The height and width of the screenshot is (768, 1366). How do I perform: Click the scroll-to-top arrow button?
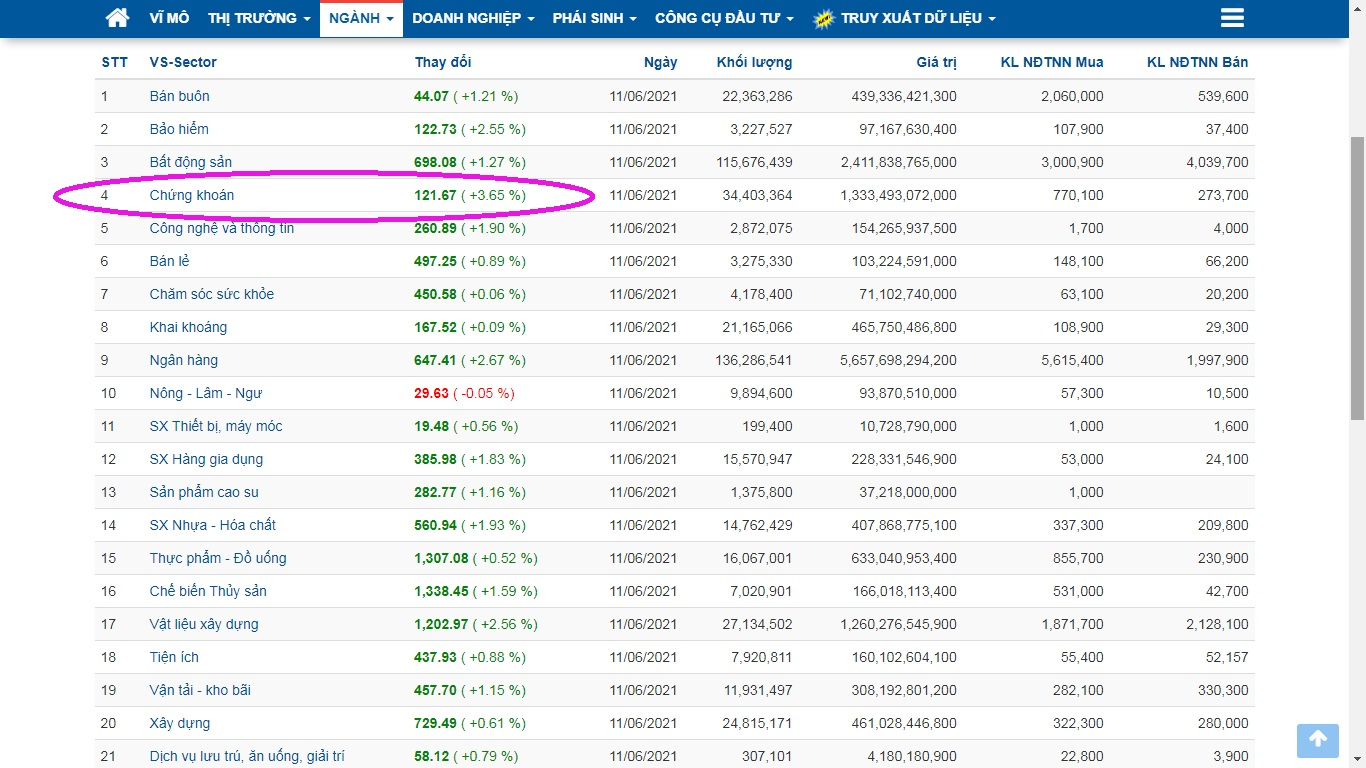click(x=1317, y=740)
